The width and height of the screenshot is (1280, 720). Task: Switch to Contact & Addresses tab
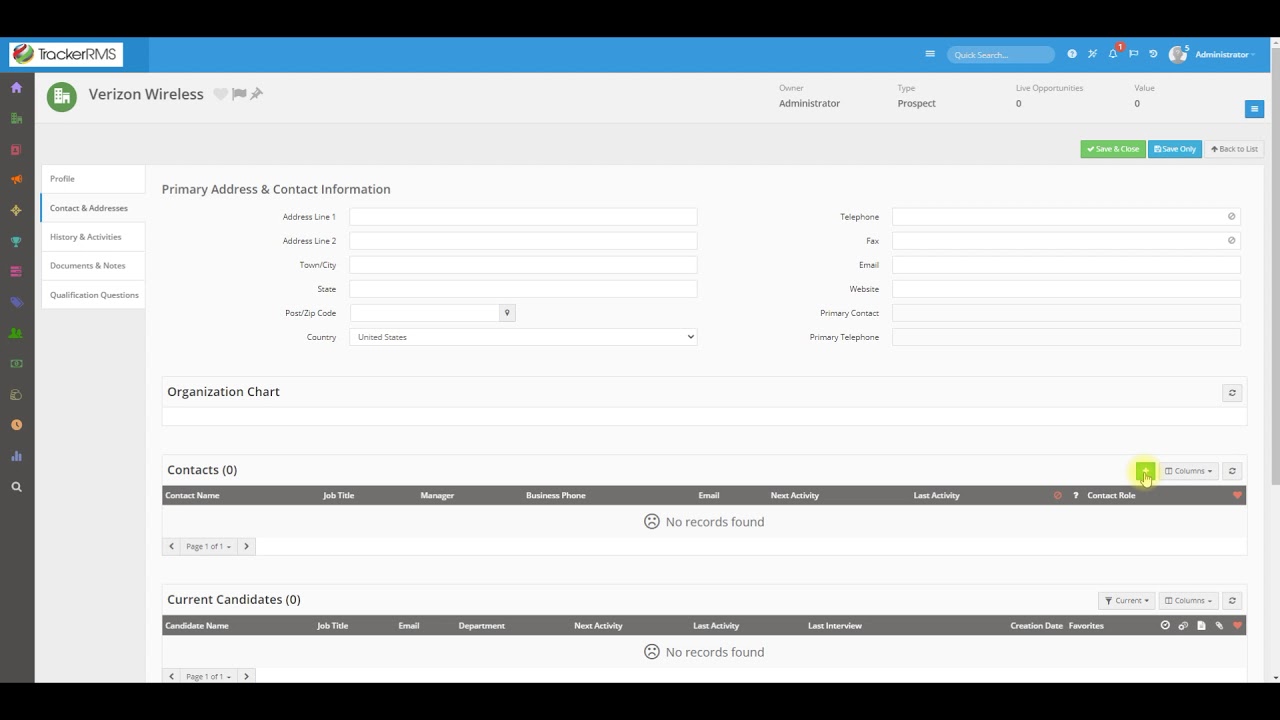click(x=93, y=208)
